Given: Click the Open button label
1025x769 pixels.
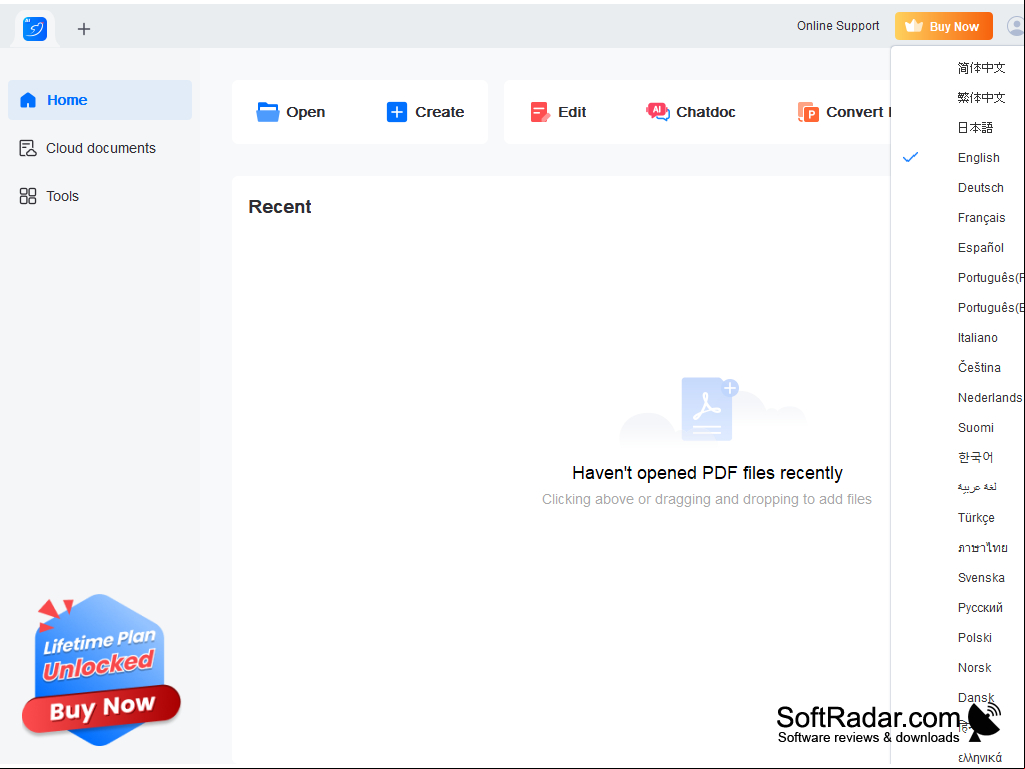Looking at the screenshot, I should pos(305,112).
